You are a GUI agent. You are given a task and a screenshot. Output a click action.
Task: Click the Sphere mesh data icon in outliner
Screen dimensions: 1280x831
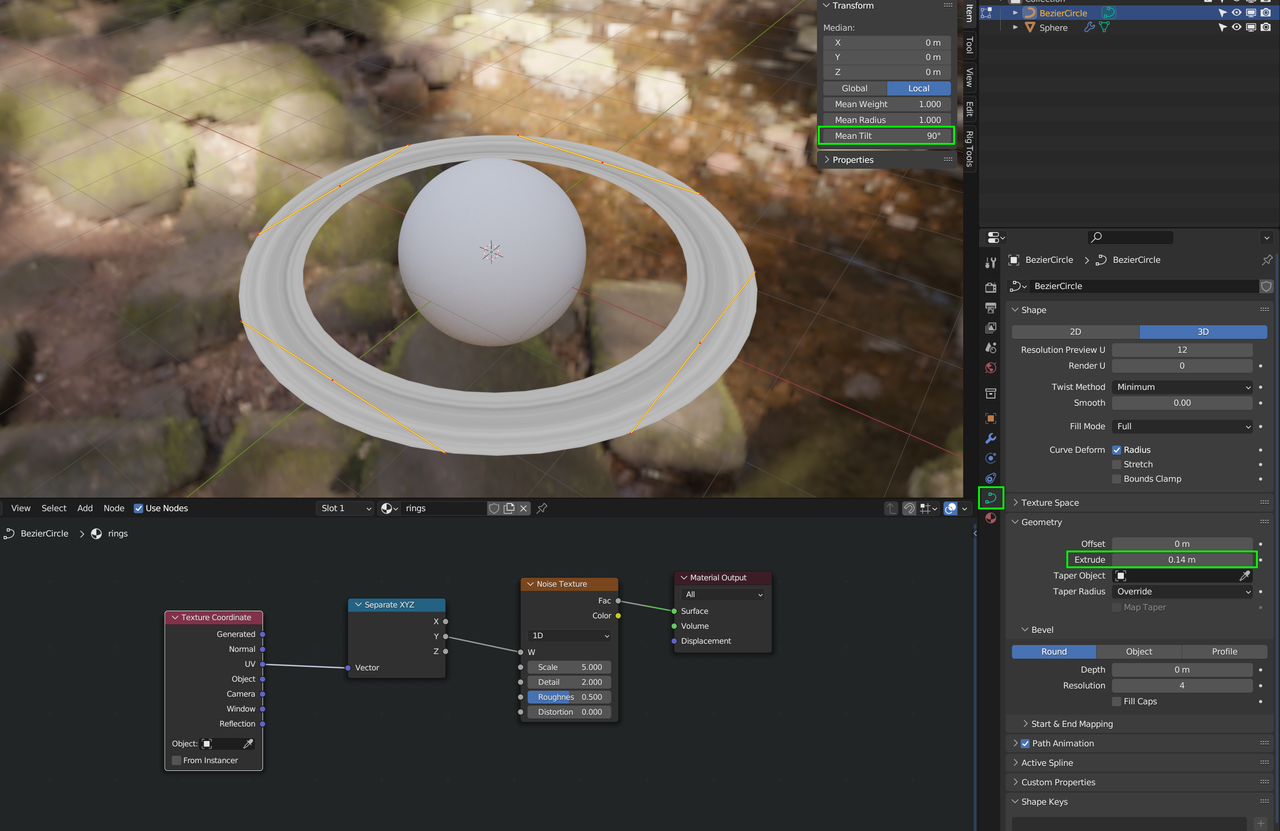(x=1105, y=28)
